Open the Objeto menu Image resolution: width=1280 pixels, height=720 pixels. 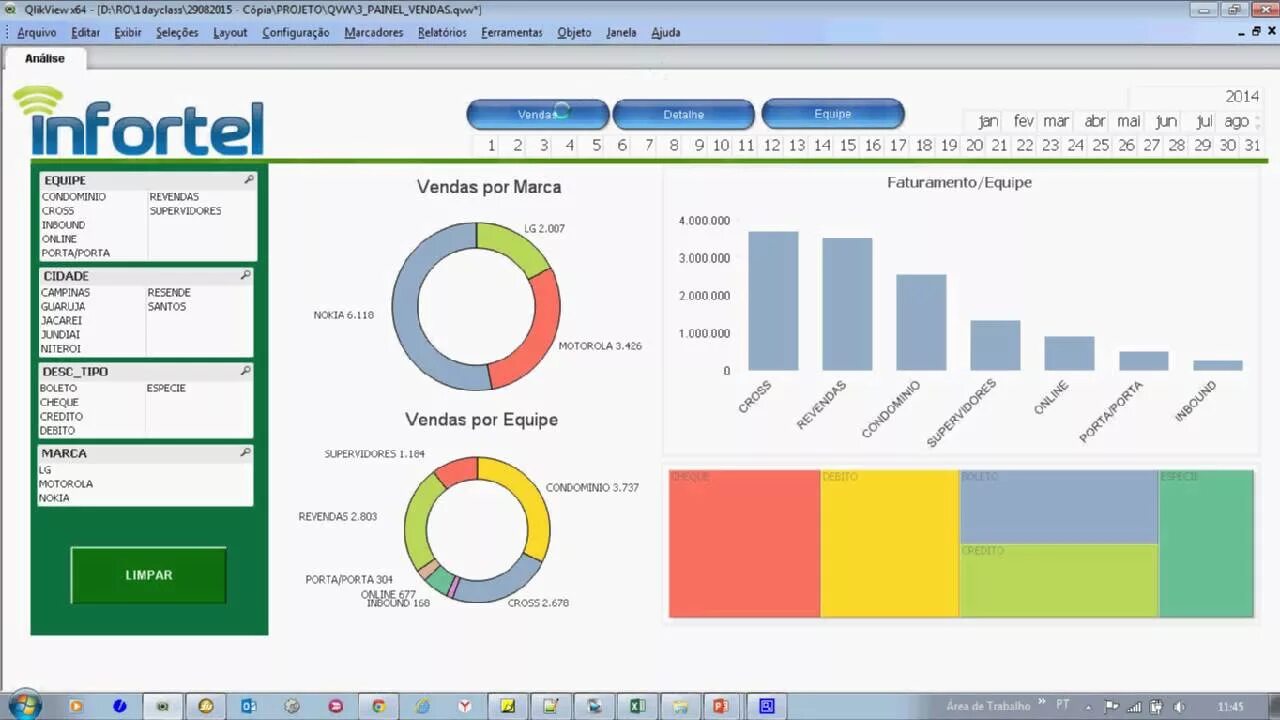tap(574, 32)
